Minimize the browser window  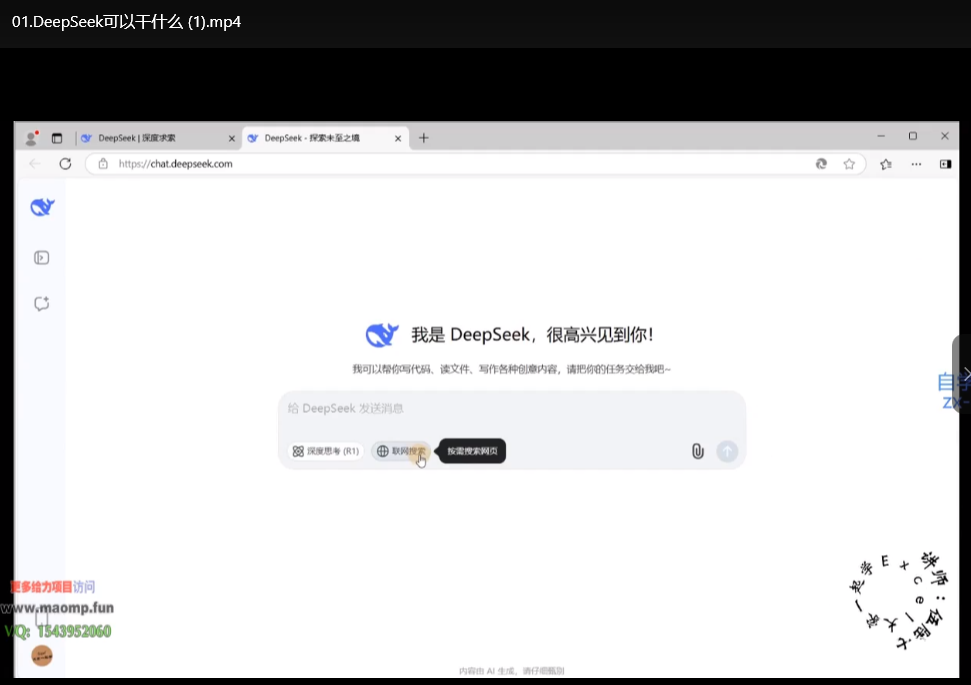tap(881, 136)
